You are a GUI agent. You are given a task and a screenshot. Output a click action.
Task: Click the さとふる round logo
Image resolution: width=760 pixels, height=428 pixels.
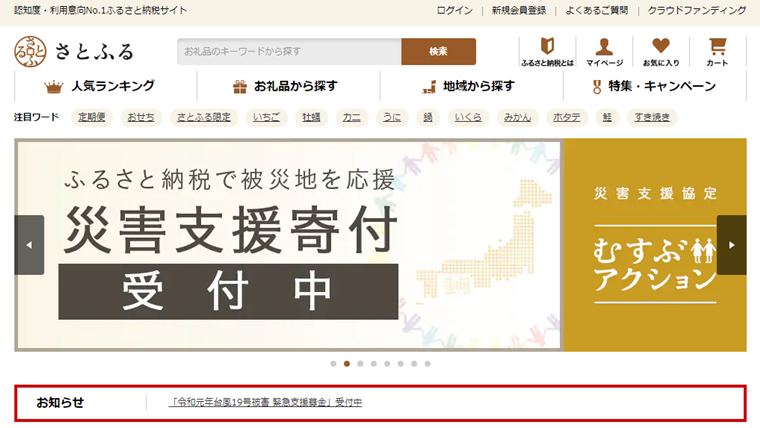pos(30,51)
